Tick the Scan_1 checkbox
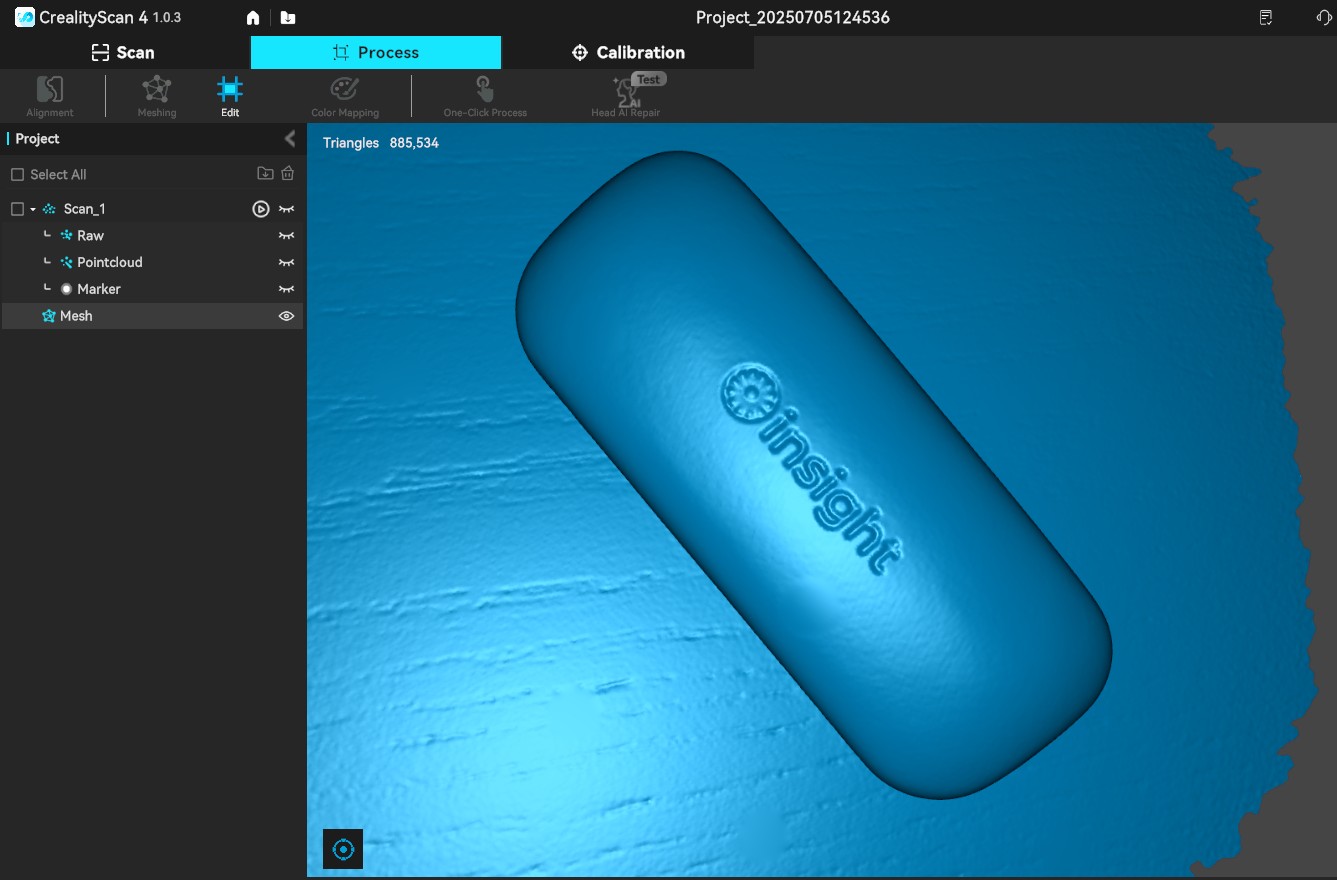This screenshot has width=1337, height=880. (x=17, y=209)
